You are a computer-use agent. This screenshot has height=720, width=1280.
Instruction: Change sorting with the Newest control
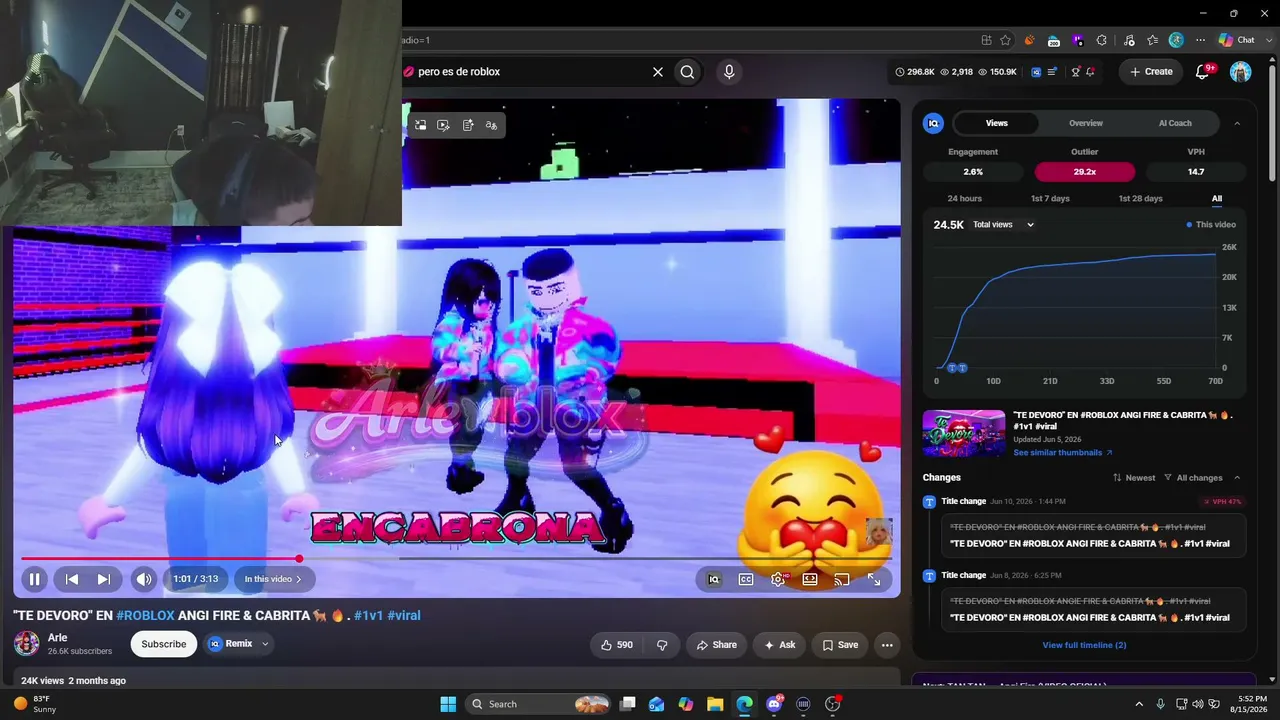coord(1134,478)
